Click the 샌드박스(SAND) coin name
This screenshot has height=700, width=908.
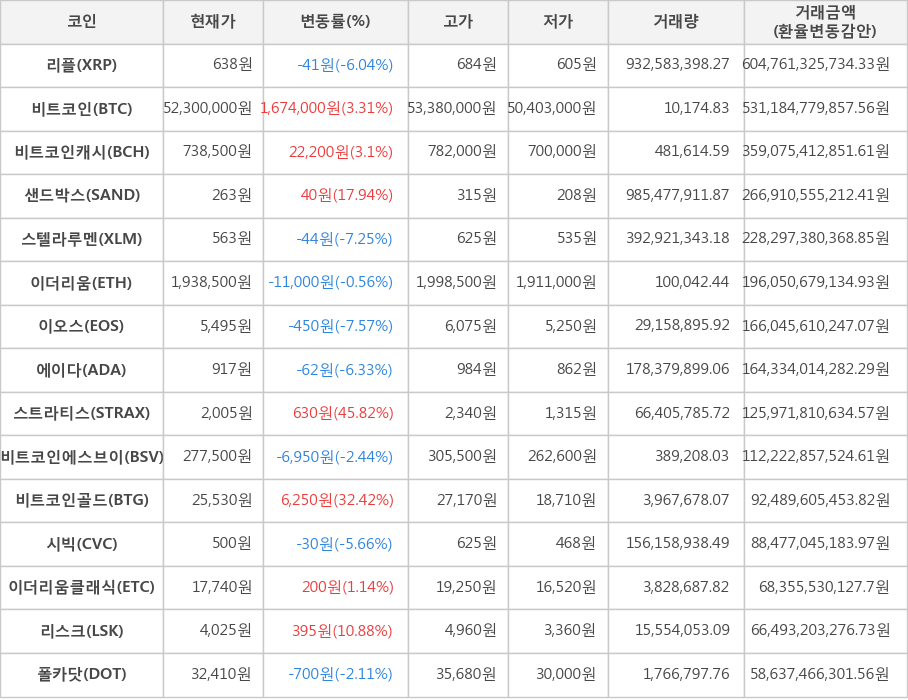tap(82, 195)
